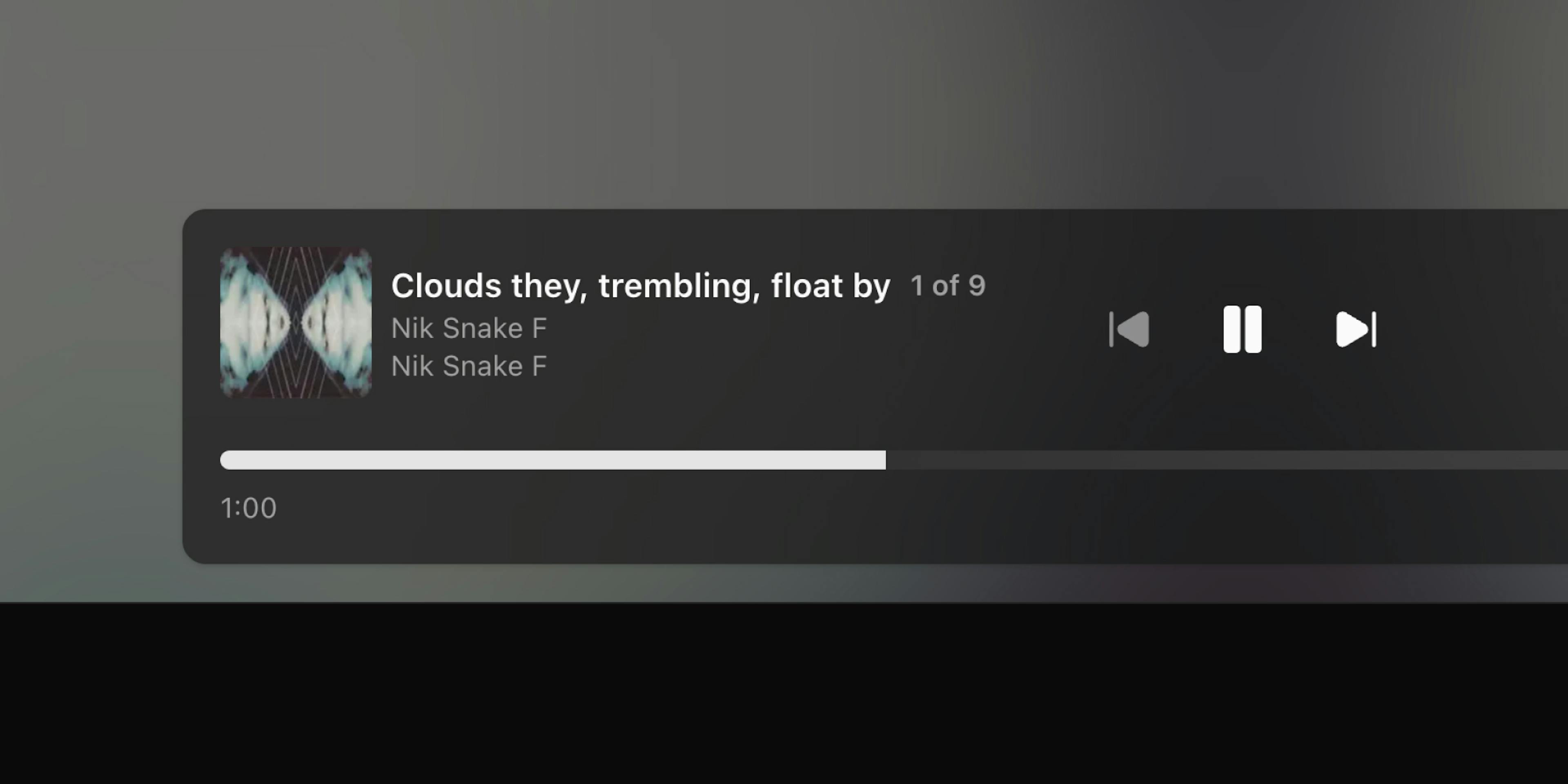
Task: Click the double-bar pause icon
Action: pos(1242,329)
